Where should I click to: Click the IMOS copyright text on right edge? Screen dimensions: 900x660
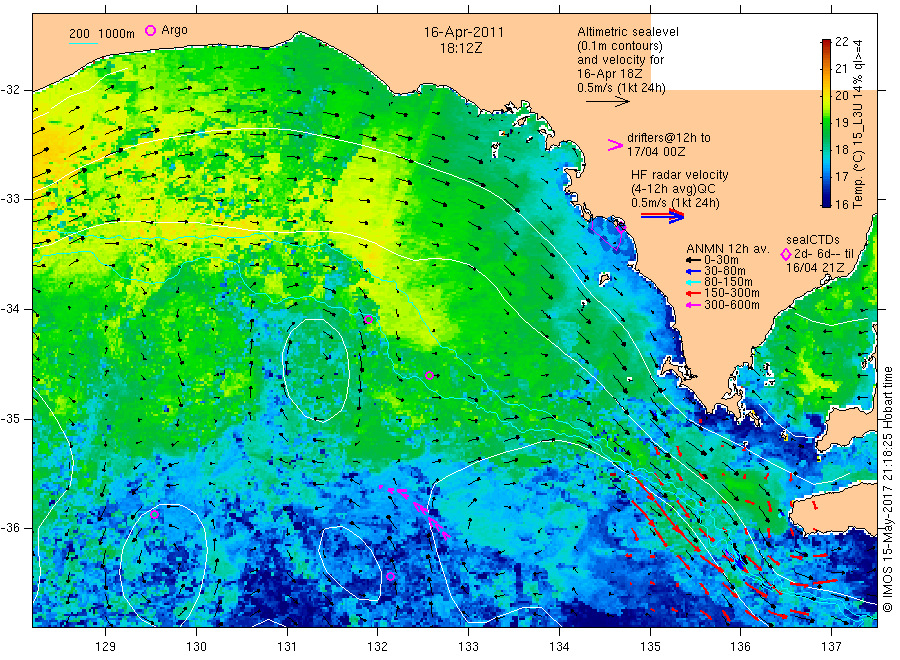(x=888, y=489)
